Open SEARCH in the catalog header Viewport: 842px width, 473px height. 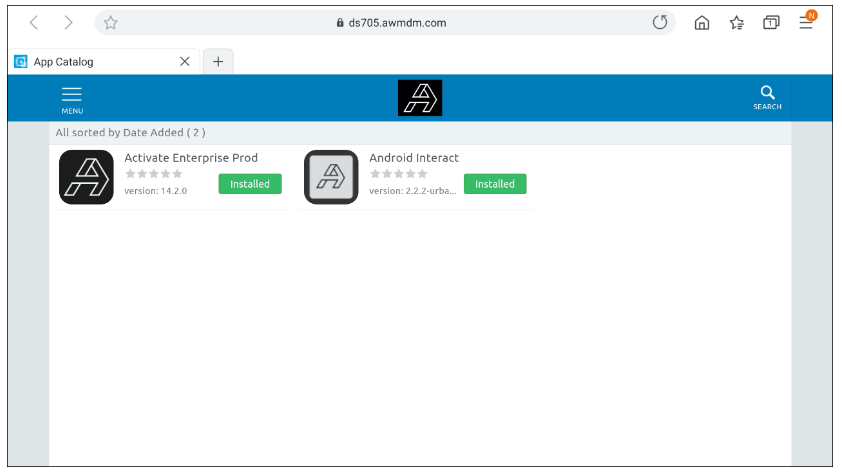pyautogui.click(x=767, y=98)
